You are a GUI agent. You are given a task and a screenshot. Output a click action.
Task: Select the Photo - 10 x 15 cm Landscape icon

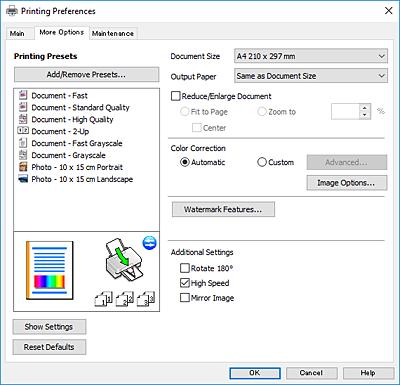(x=23, y=179)
